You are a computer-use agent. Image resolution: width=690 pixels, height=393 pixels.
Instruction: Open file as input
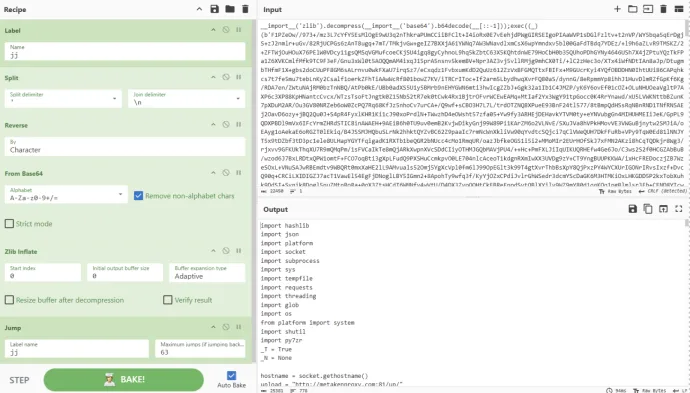[648, 9]
